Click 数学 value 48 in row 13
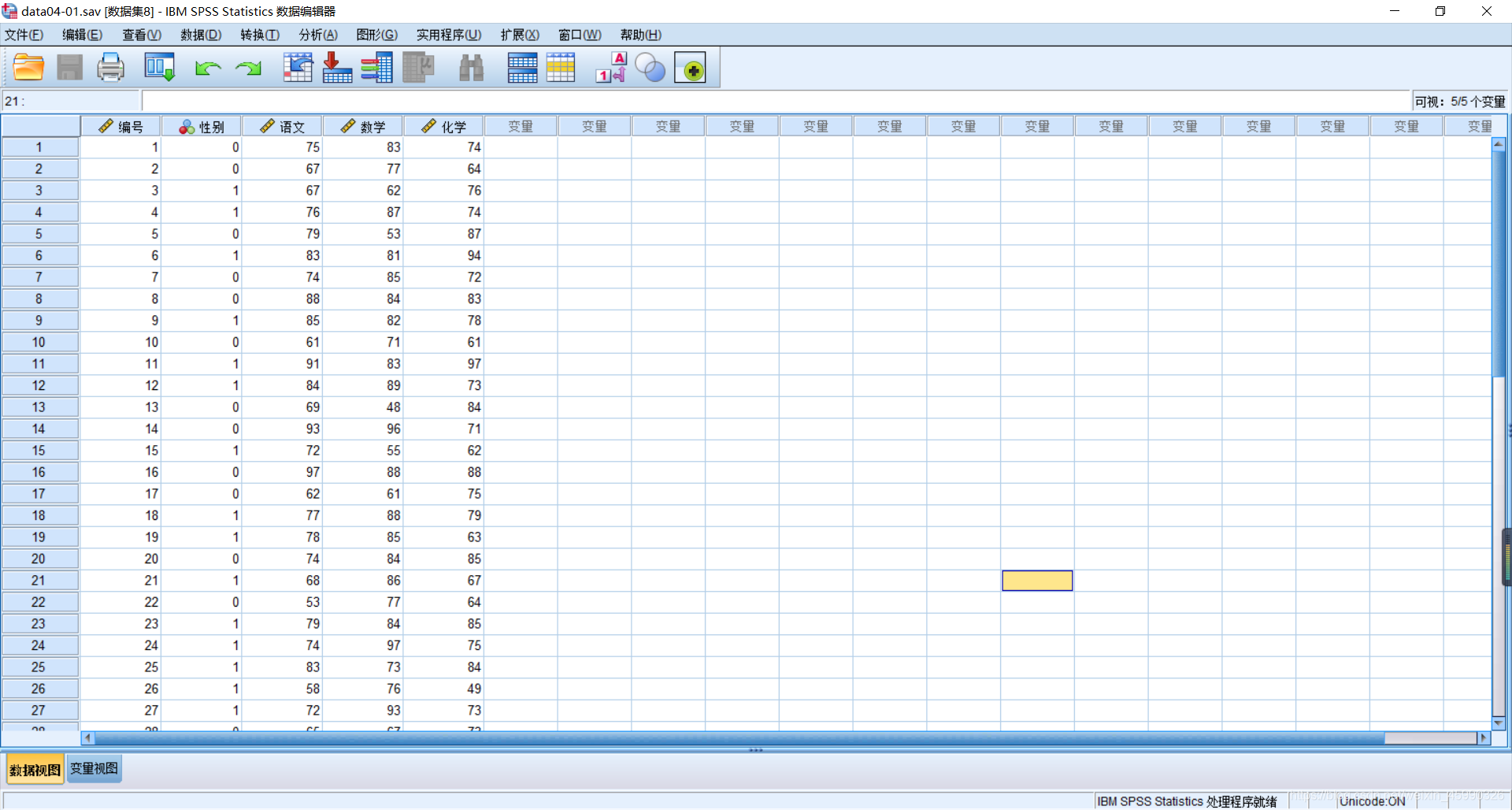This screenshot has height=810, width=1512. 363,407
